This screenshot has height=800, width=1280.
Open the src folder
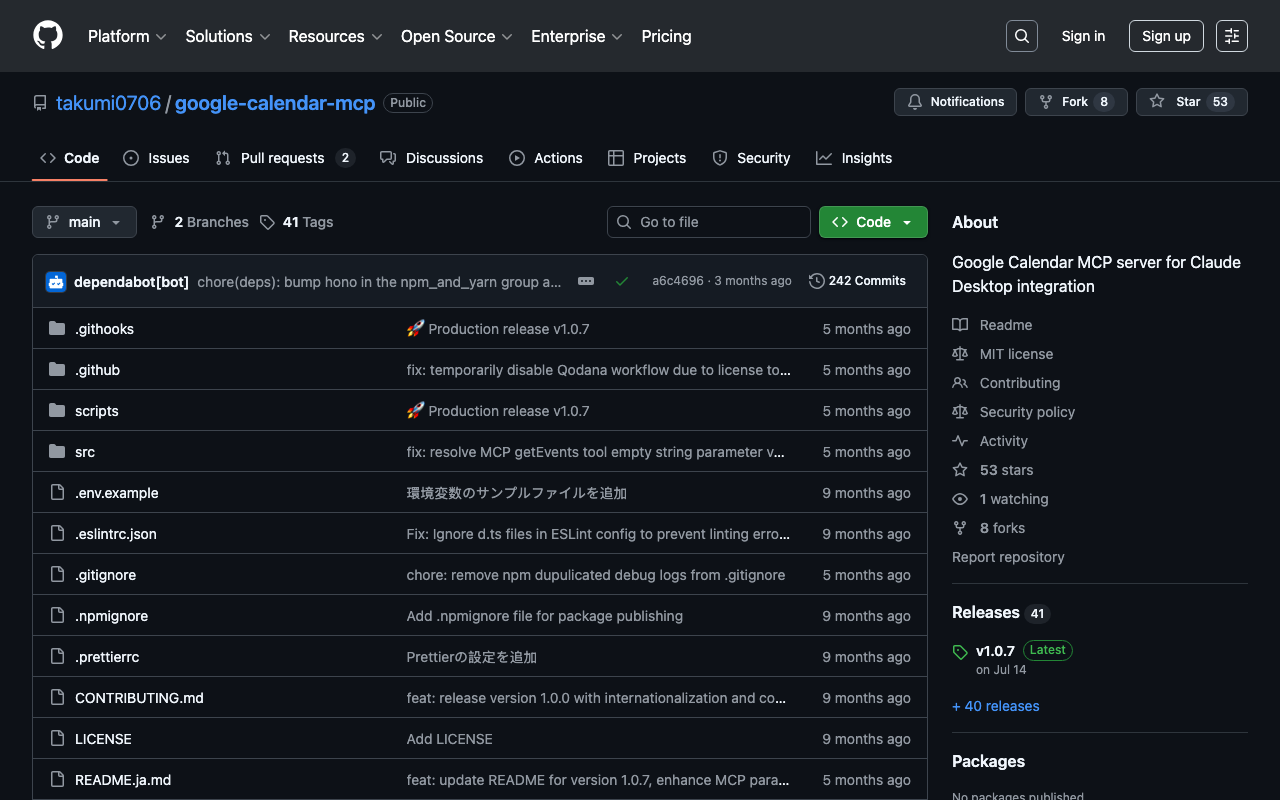tap(85, 452)
